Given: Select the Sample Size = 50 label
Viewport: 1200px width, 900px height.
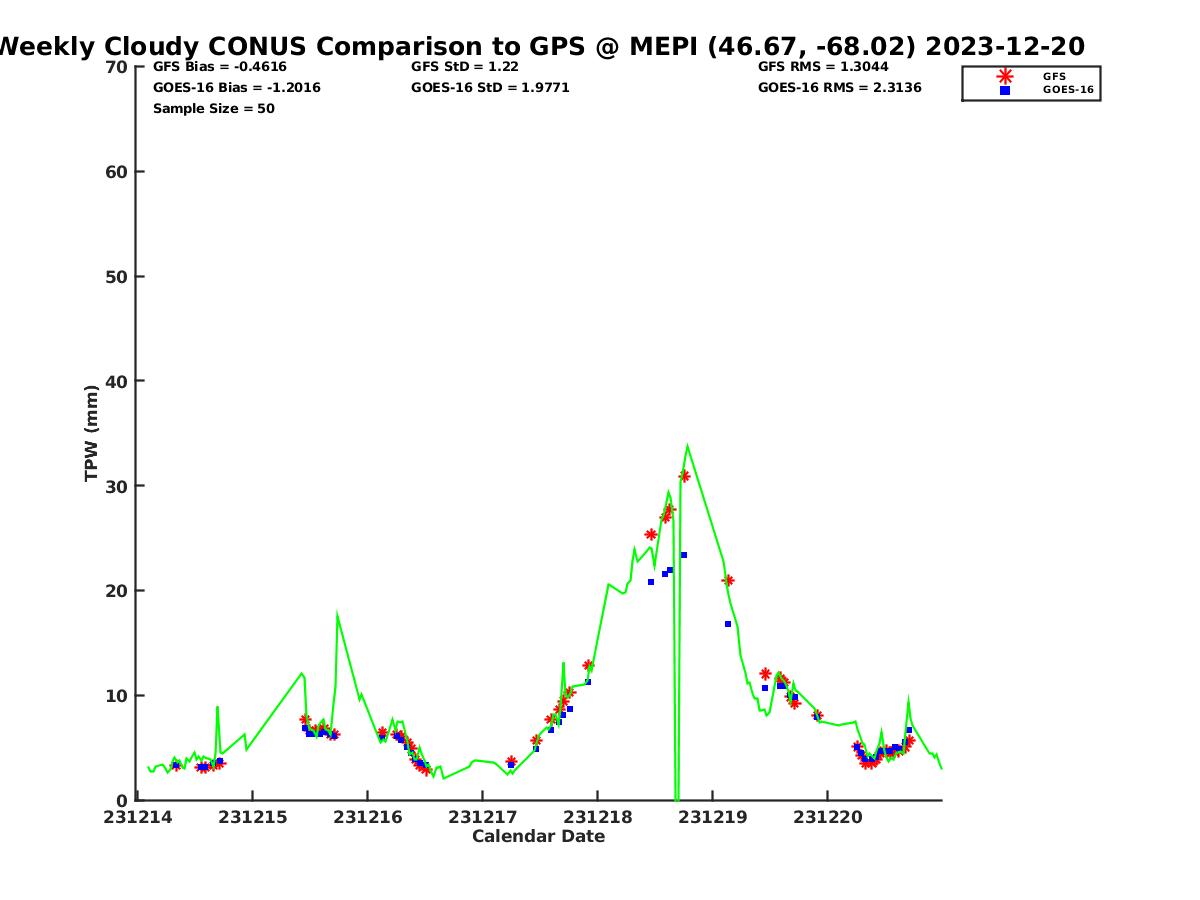Looking at the screenshot, I should 214,109.
